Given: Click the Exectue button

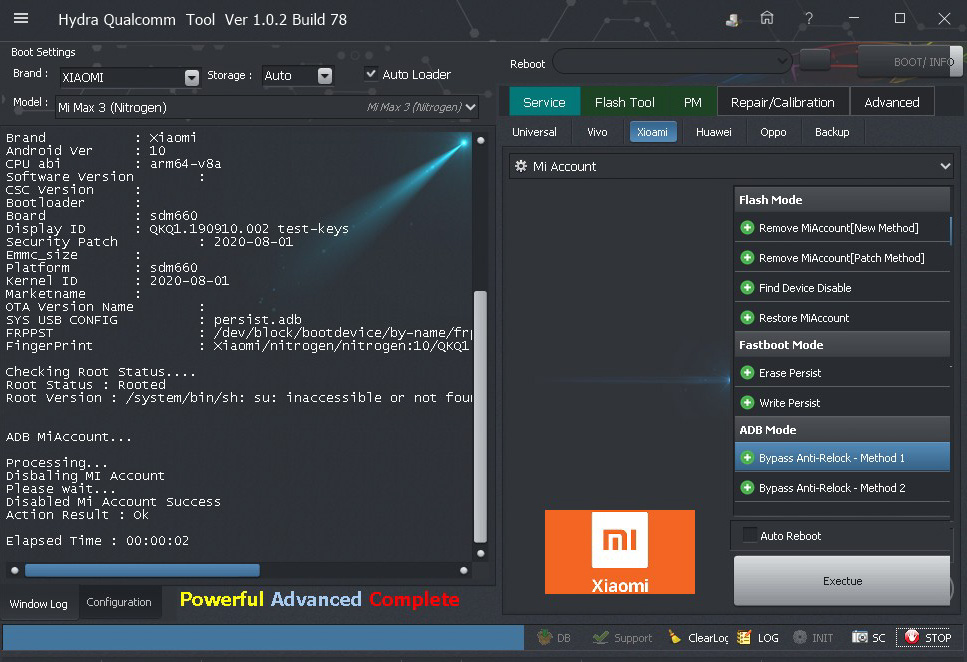Looking at the screenshot, I should coord(842,581).
